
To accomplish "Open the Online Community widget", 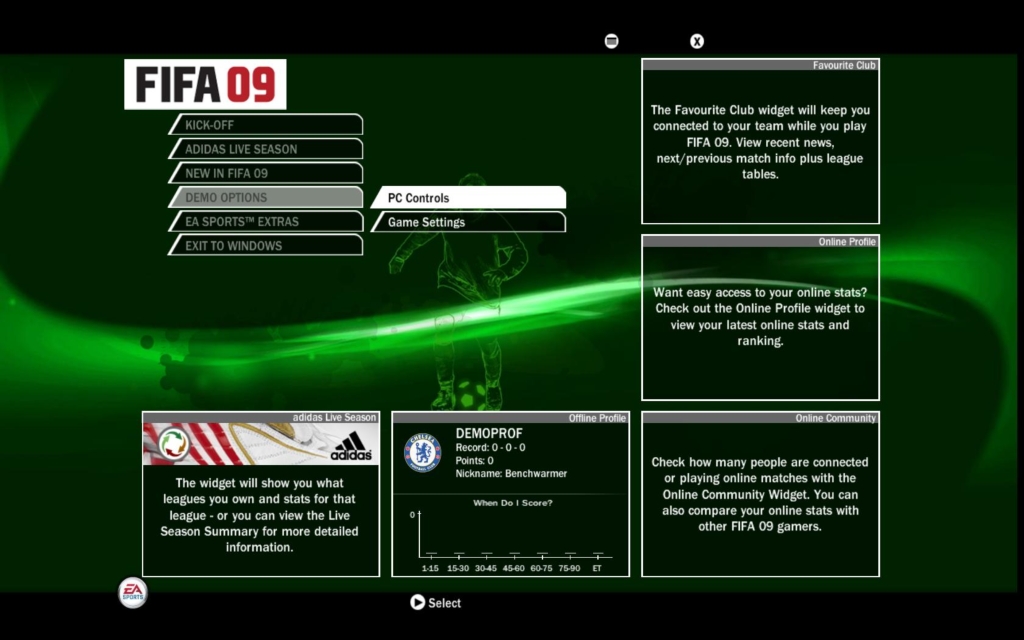I will coord(760,494).
